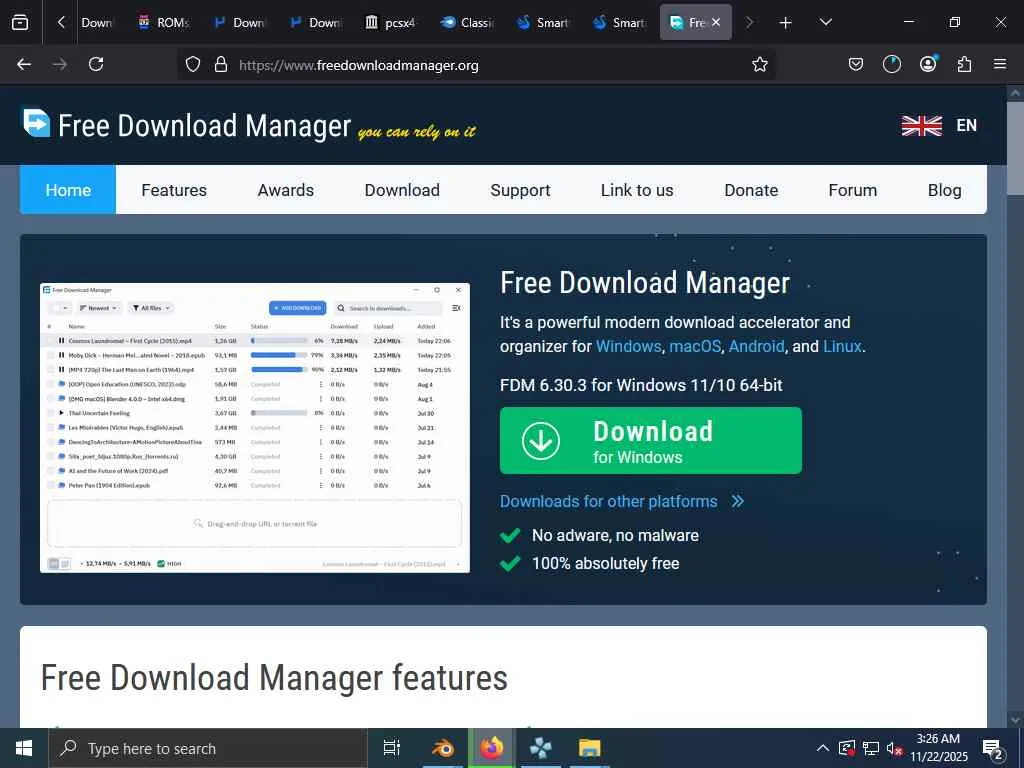1024x768 pixels.
Task: Open the Awards menu item
Action: pos(285,190)
